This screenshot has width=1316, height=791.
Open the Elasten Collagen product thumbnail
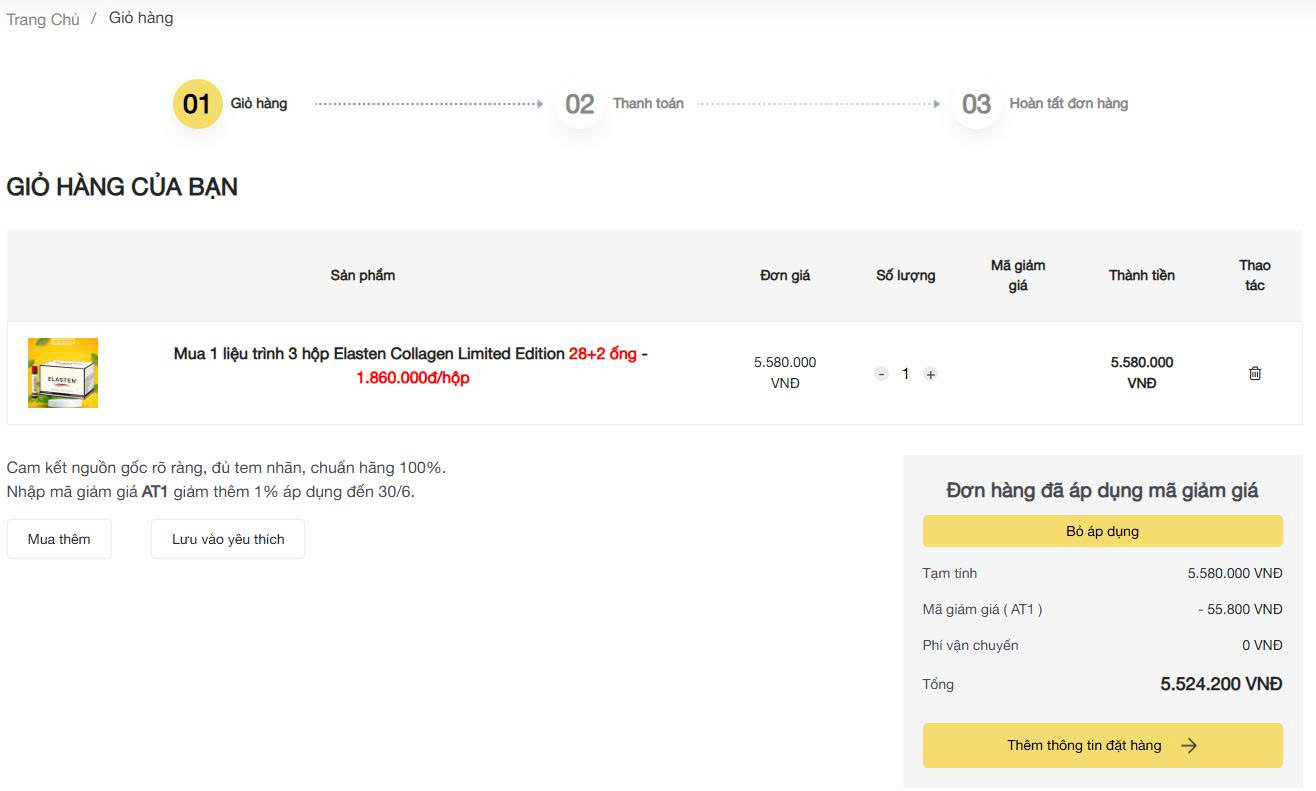pos(63,373)
